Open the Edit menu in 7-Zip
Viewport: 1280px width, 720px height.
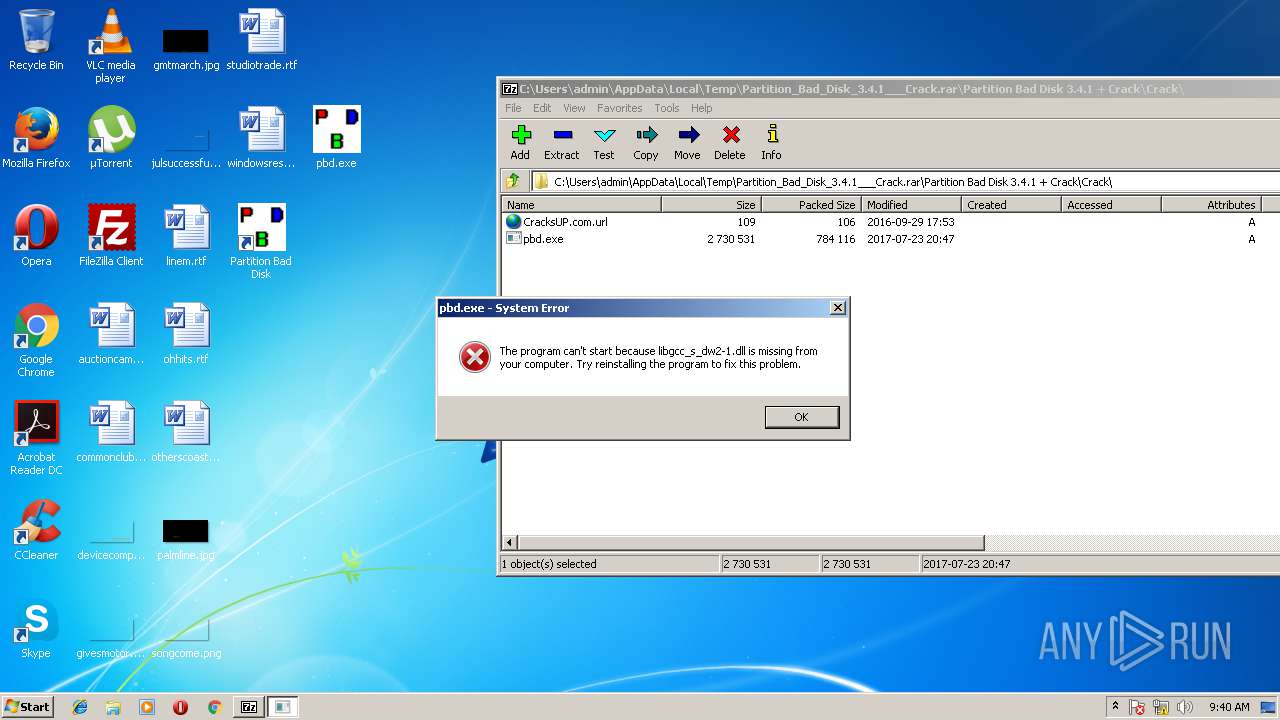point(542,108)
